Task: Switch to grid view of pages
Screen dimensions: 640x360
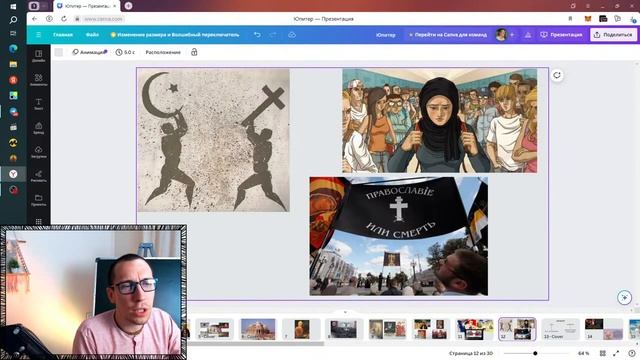Action: (x=602, y=353)
